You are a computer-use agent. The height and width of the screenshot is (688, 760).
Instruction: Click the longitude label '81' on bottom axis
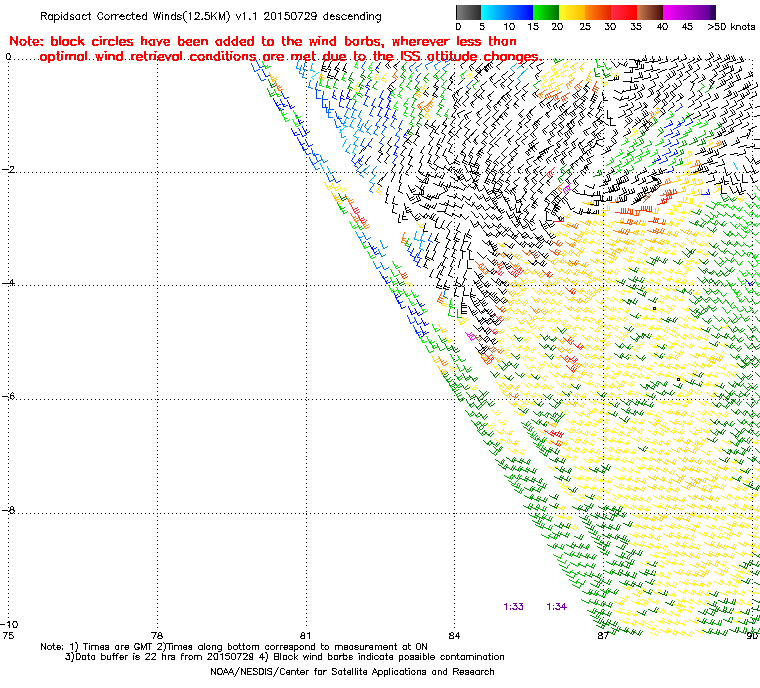tap(305, 635)
